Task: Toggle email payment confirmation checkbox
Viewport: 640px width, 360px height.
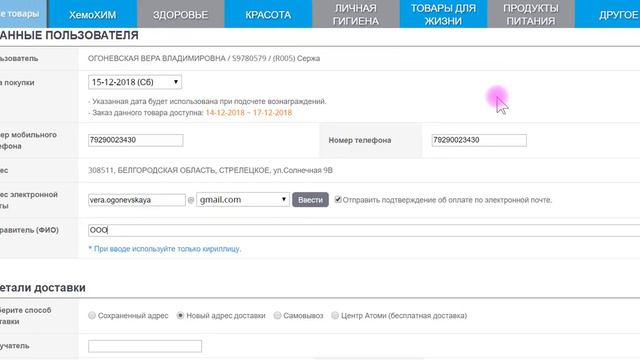Action: (338, 200)
